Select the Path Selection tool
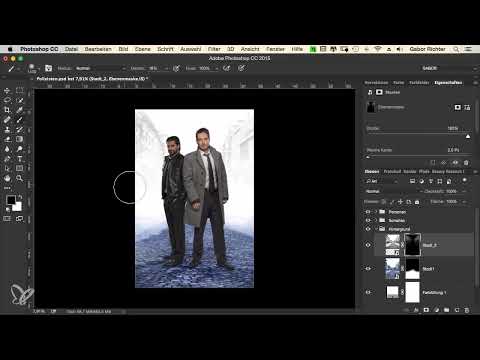This screenshot has height=360, width=480. pos(7,168)
